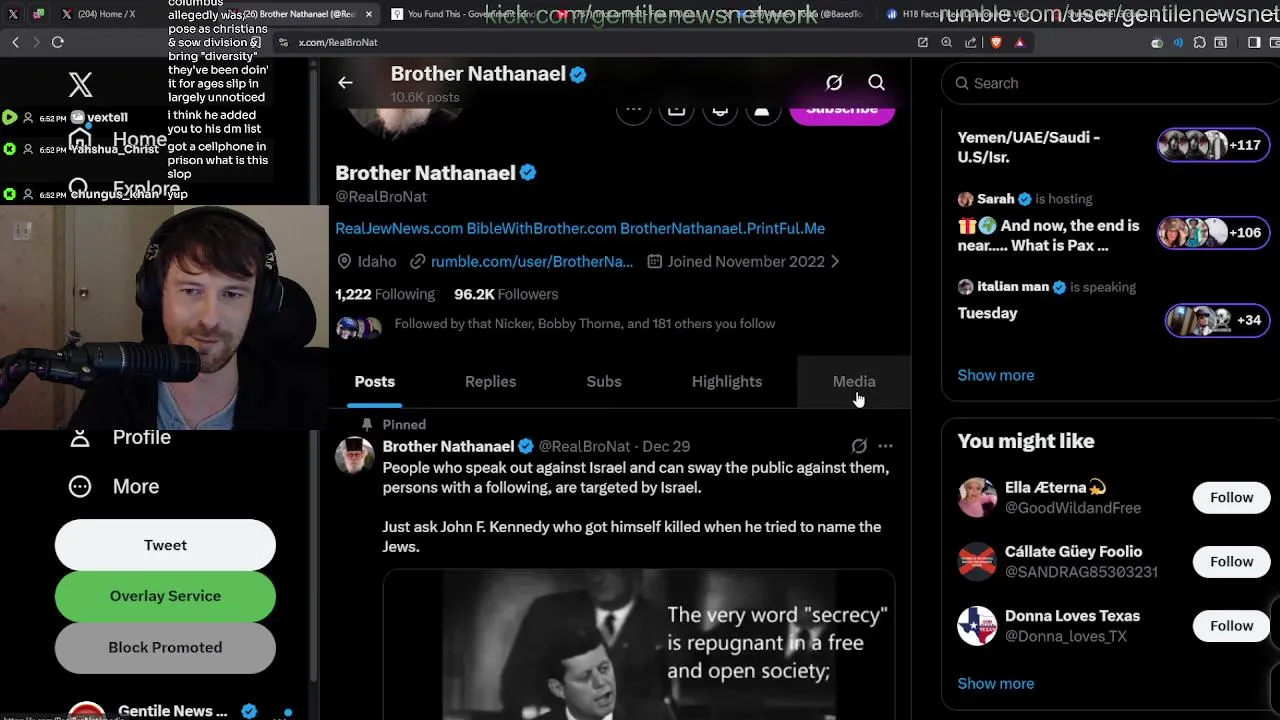Open the RealJewNews.com link
The image size is (1280, 720).
(x=399, y=228)
